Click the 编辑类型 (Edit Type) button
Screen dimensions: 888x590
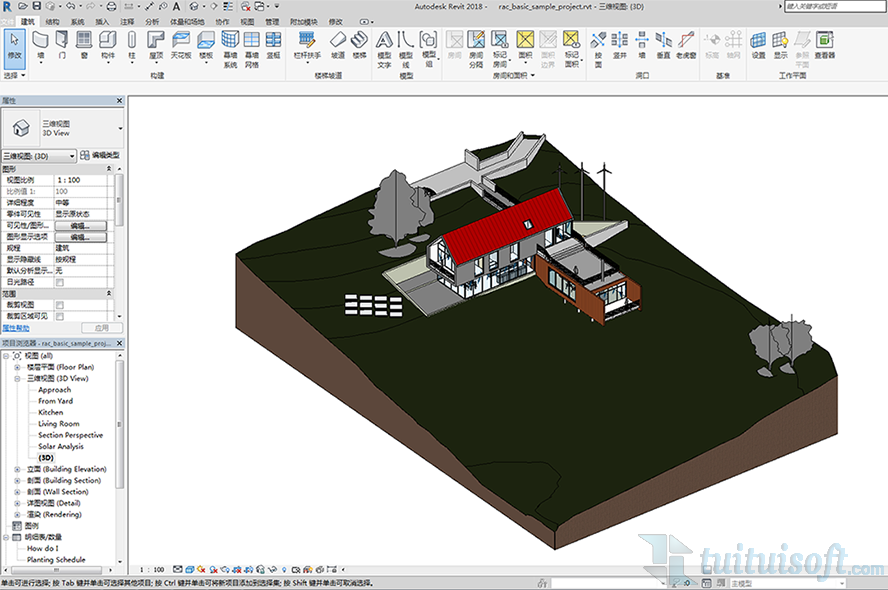(100, 156)
